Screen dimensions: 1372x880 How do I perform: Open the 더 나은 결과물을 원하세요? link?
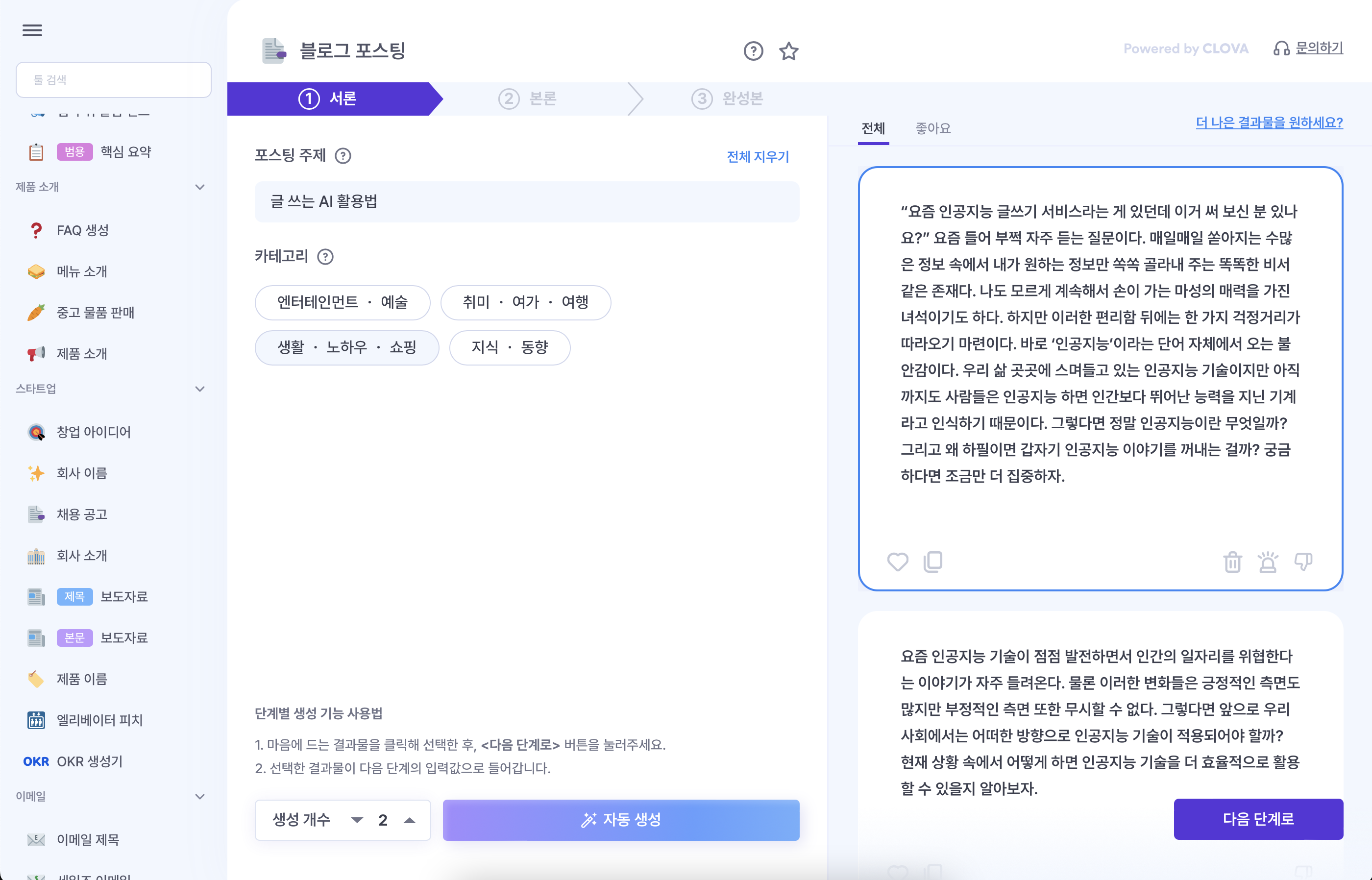tap(1269, 122)
